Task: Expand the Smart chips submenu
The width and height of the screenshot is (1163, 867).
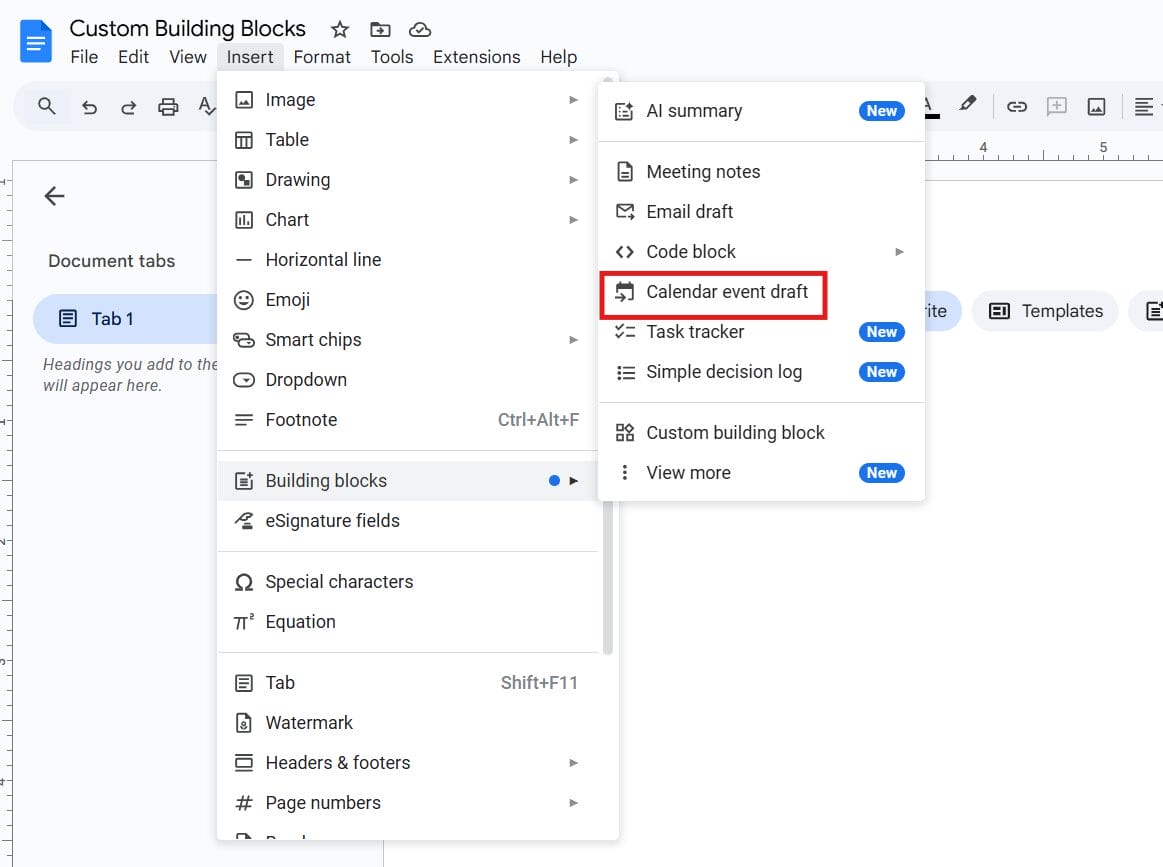Action: click(x=407, y=340)
